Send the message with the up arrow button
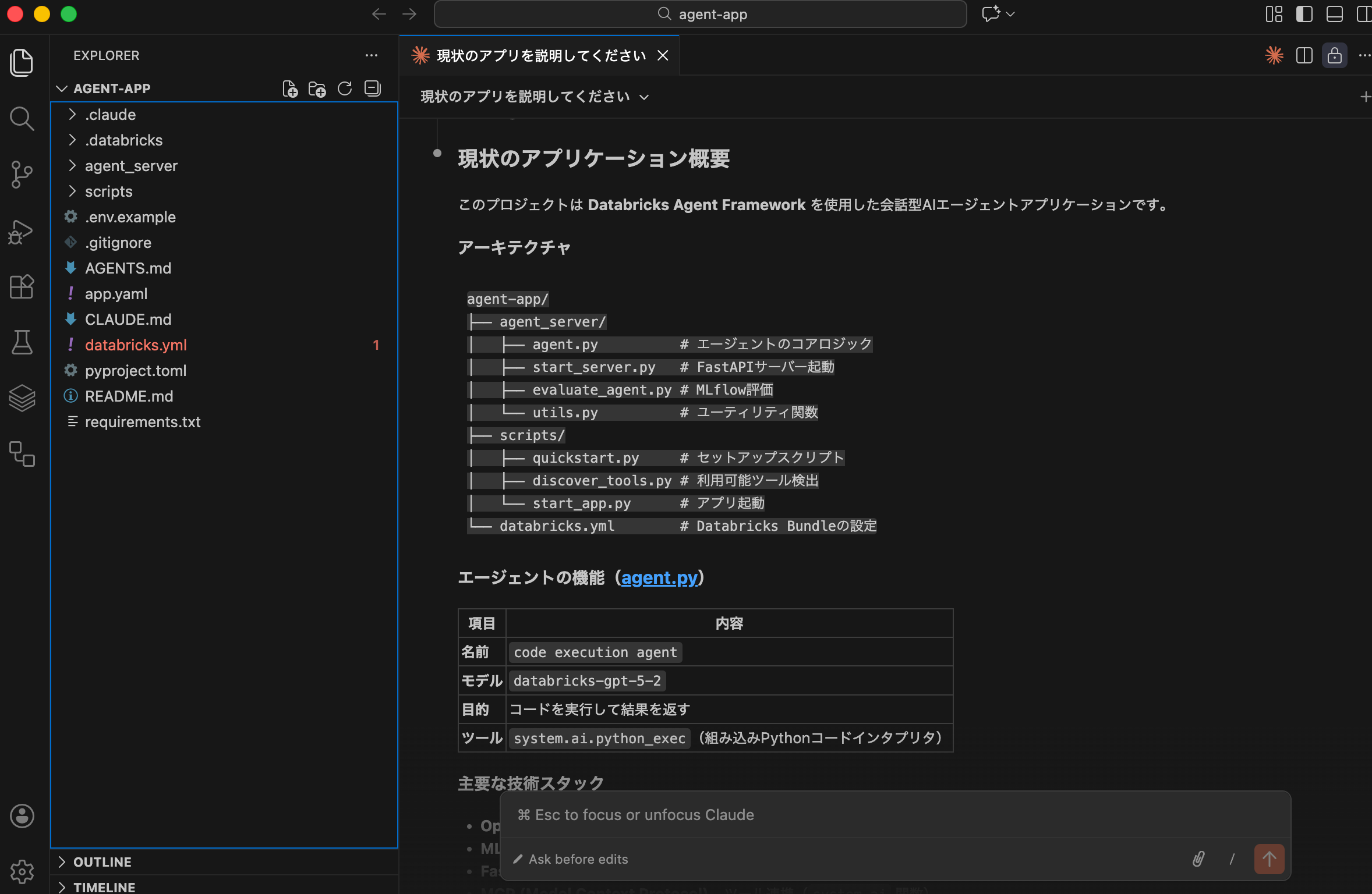 click(x=1270, y=858)
